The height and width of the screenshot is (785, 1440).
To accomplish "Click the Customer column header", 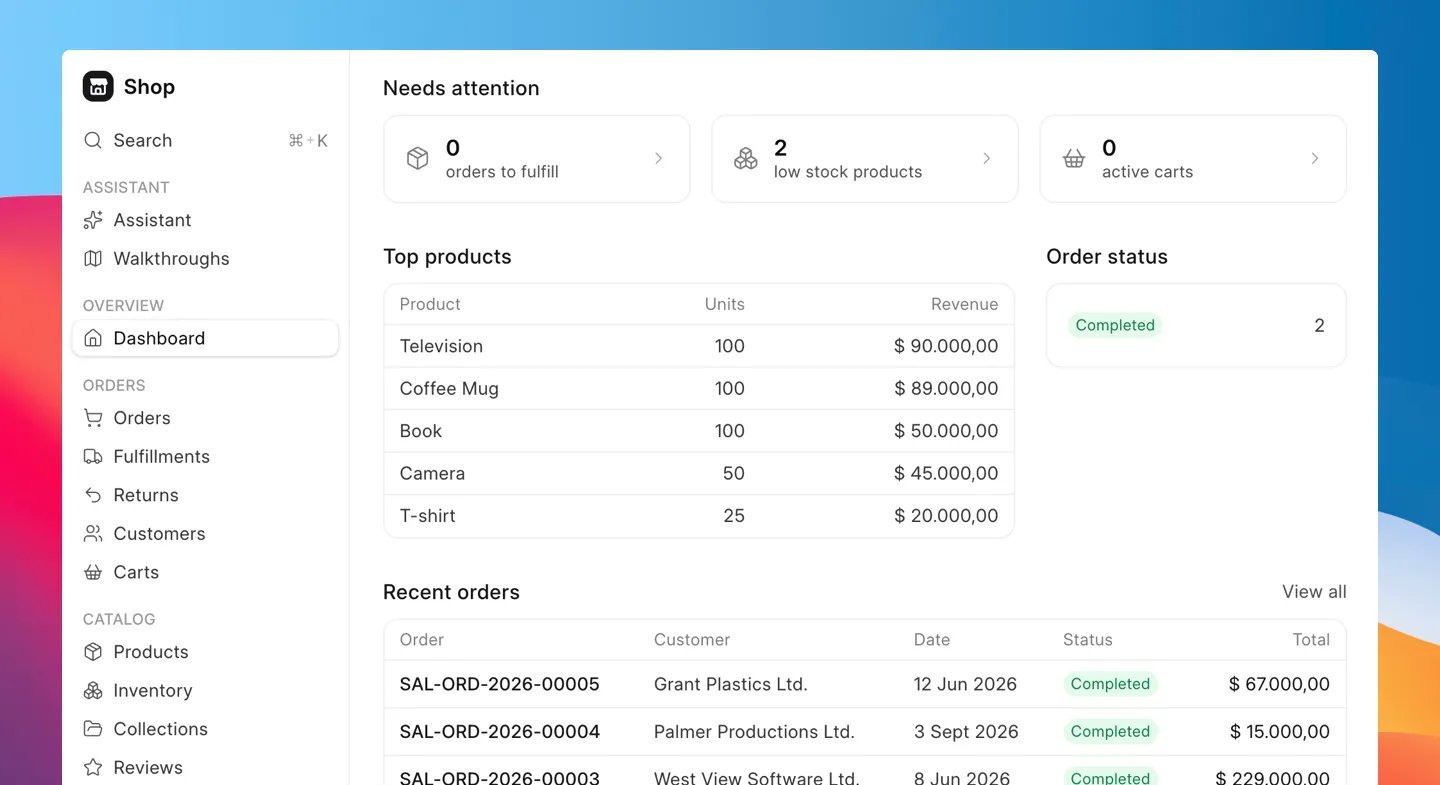I will 692,640.
